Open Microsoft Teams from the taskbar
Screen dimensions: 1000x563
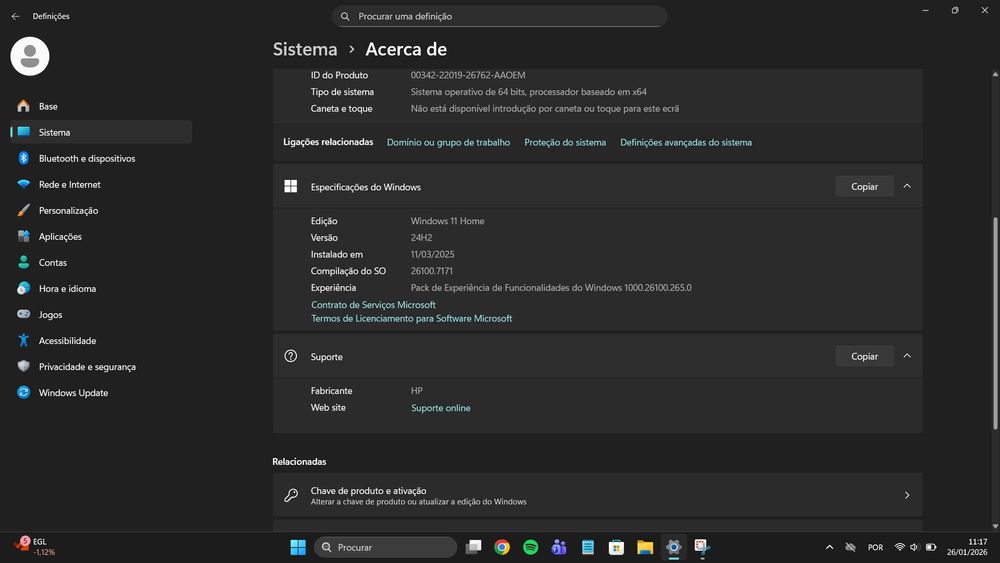pos(559,547)
